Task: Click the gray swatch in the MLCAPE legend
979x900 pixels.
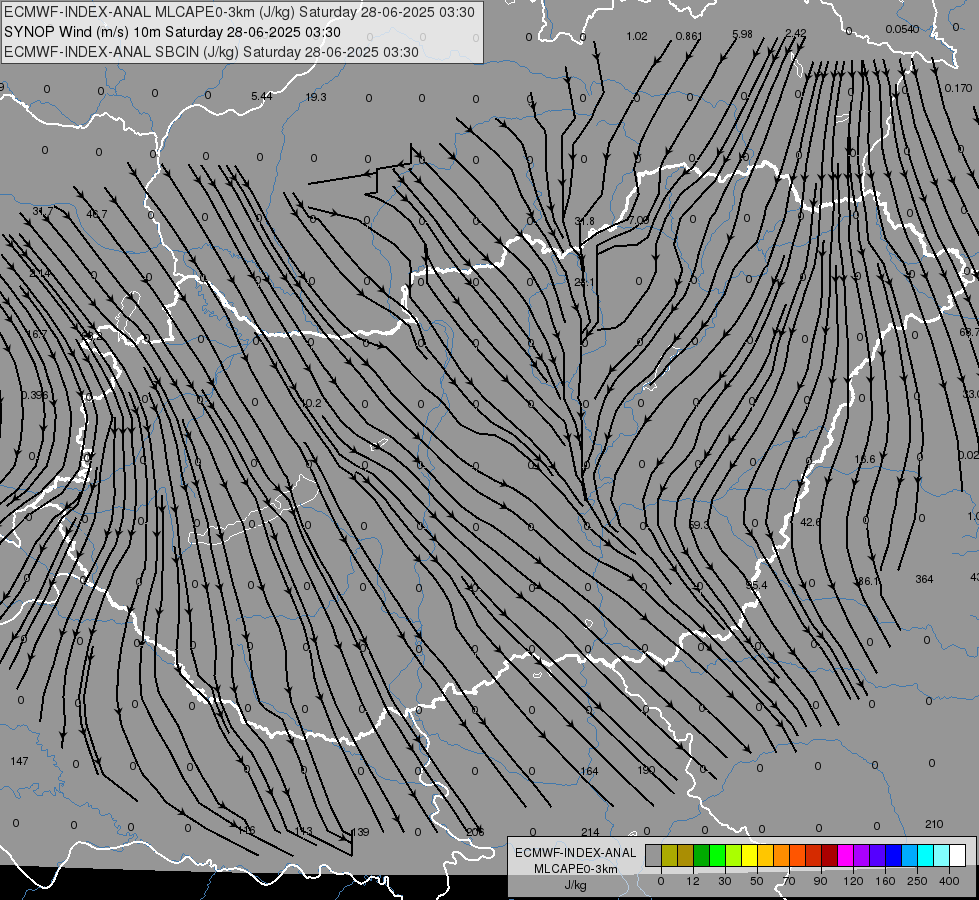Action: [653, 855]
